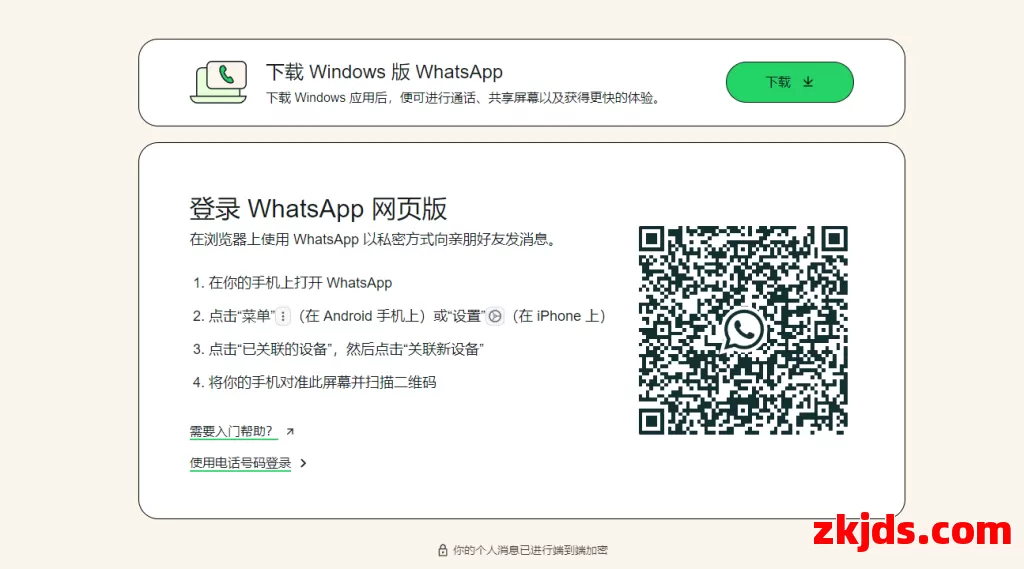Click the laptop phone icon in download banner

219,82
